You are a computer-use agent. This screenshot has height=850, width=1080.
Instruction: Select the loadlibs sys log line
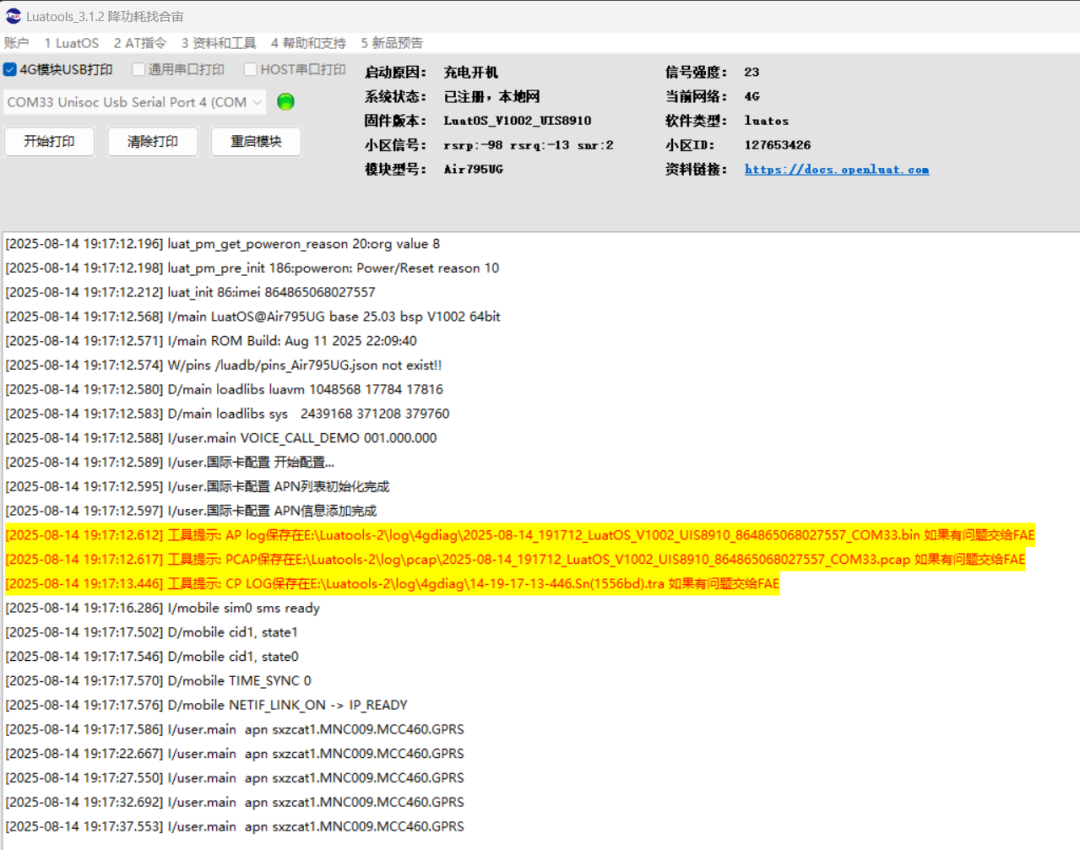point(227,414)
